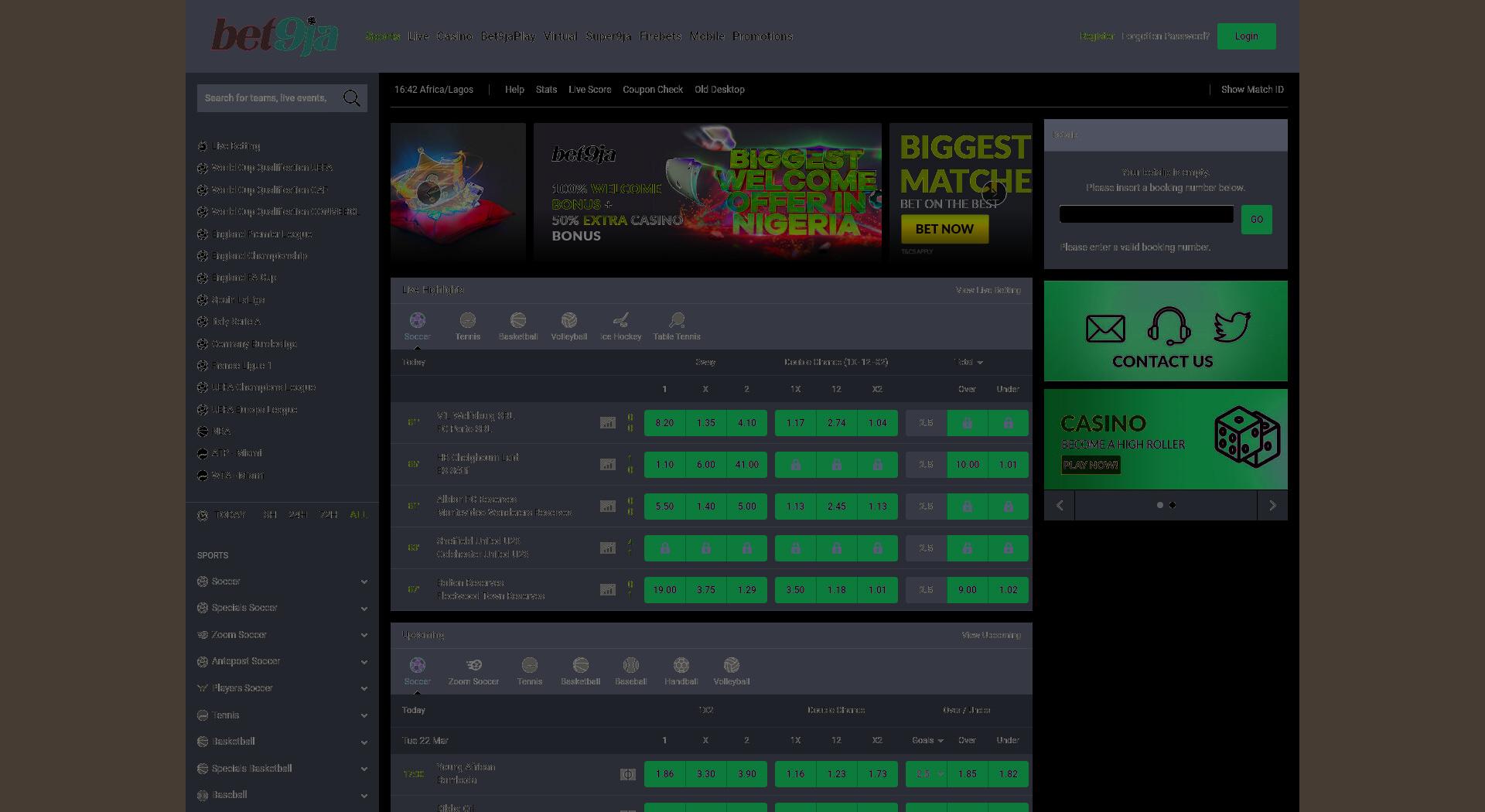Image resolution: width=1485 pixels, height=812 pixels.
Task: Filter events by 3H
Action: click(x=270, y=515)
